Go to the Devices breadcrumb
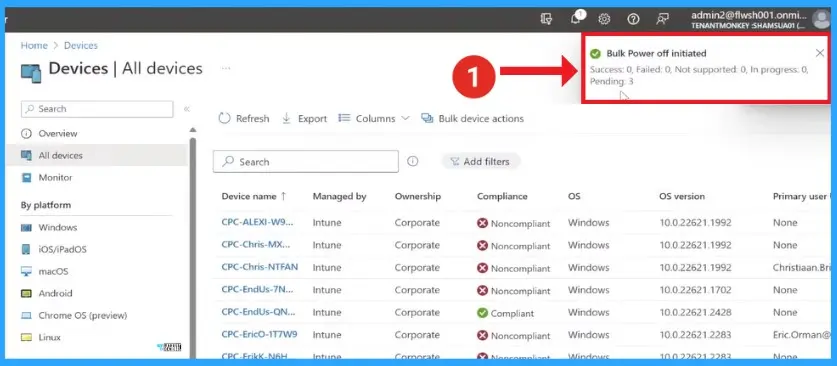Image resolution: width=837 pixels, height=366 pixels. [81, 45]
